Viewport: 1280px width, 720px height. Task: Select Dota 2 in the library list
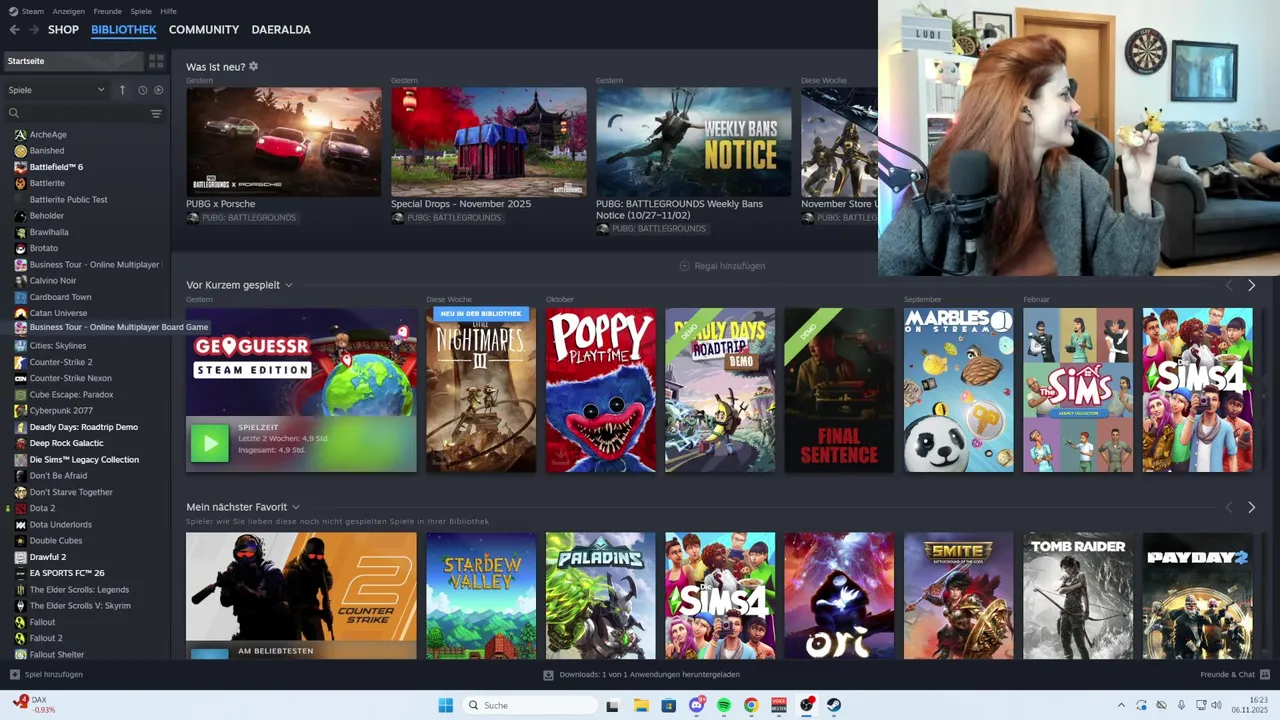42,508
